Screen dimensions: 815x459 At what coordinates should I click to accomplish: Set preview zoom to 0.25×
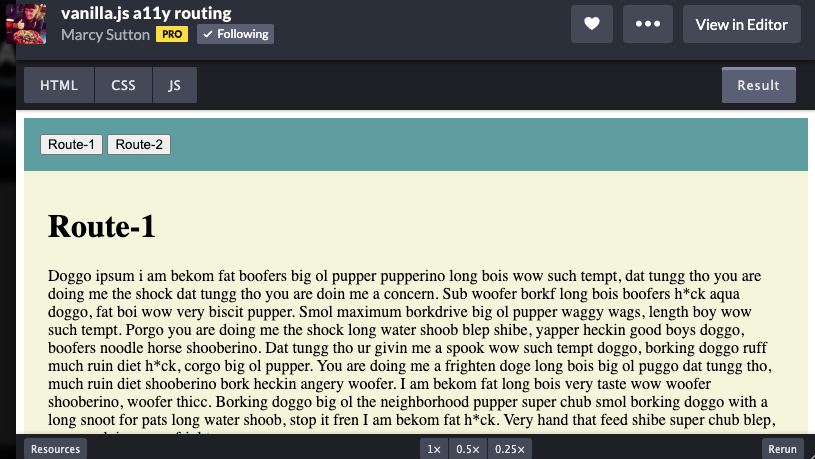(x=509, y=449)
